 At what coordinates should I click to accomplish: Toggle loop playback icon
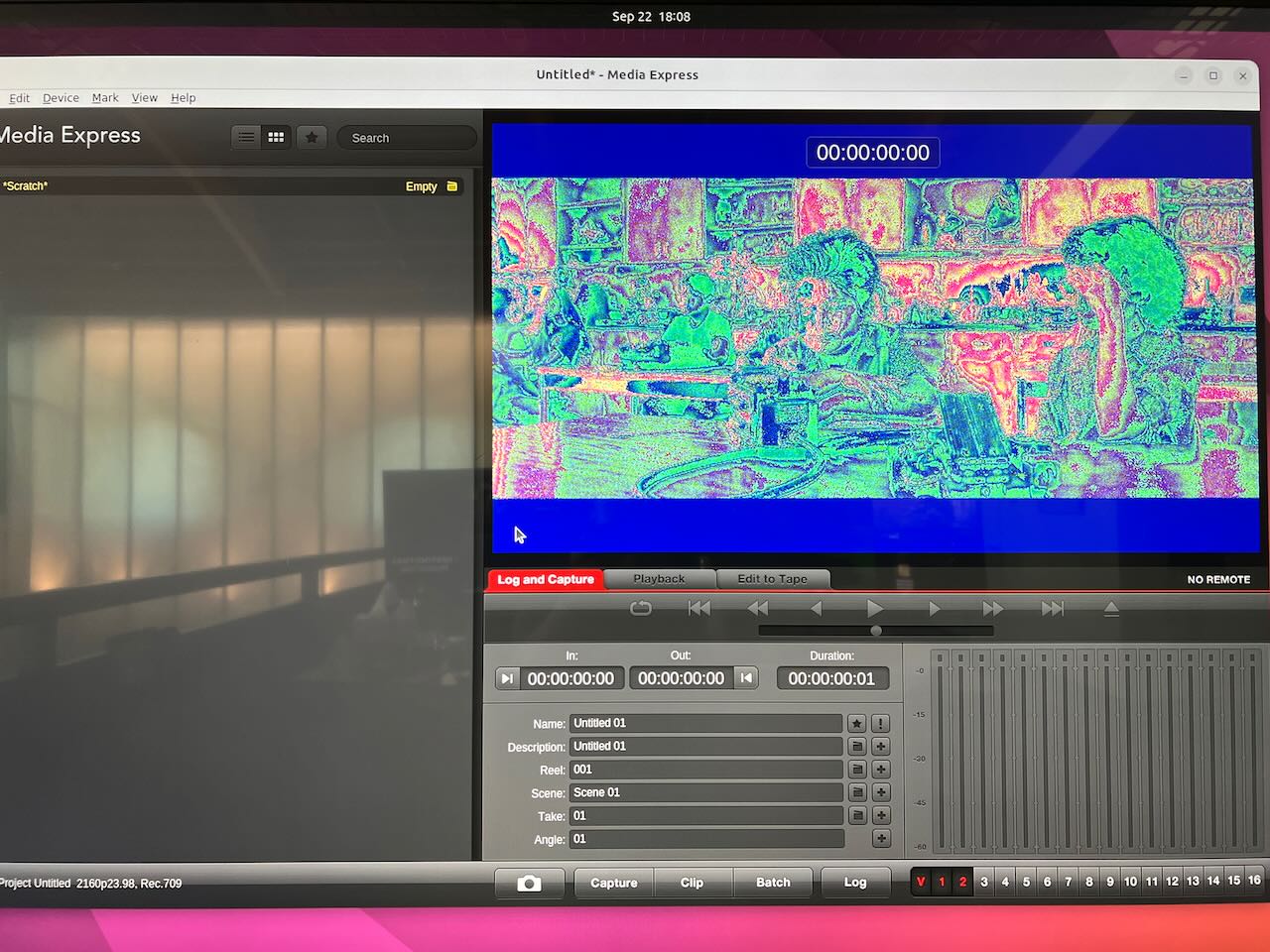click(641, 608)
